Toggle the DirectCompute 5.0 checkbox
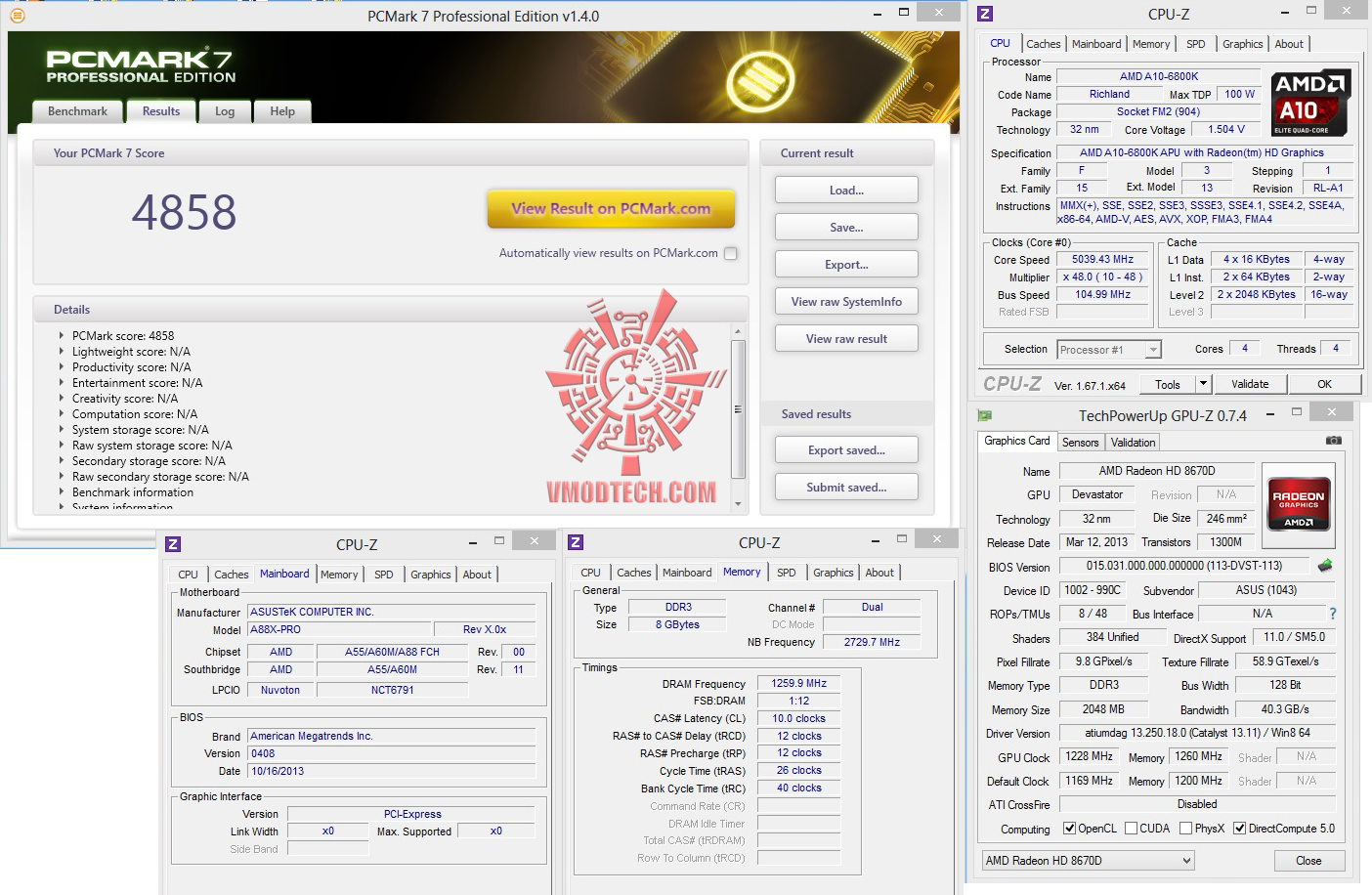The width and height of the screenshot is (1372, 895). (x=1239, y=829)
